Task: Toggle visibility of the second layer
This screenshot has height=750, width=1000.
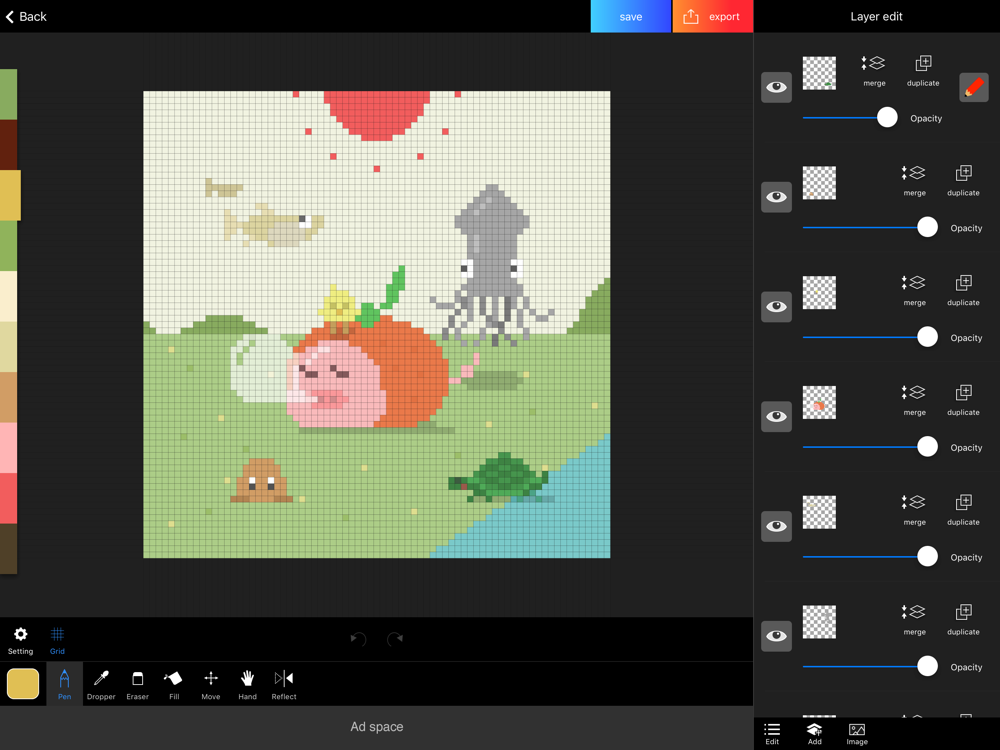Action: (x=777, y=197)
